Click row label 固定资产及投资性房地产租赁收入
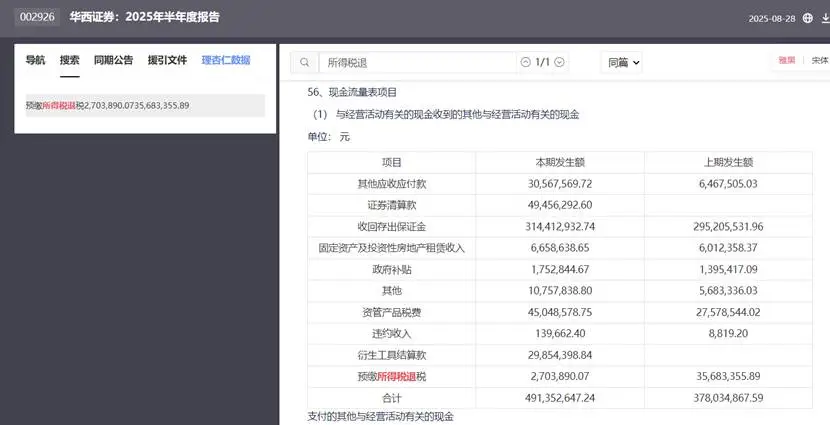The width and height of the screenshot is (830, 425). [392, 248]
